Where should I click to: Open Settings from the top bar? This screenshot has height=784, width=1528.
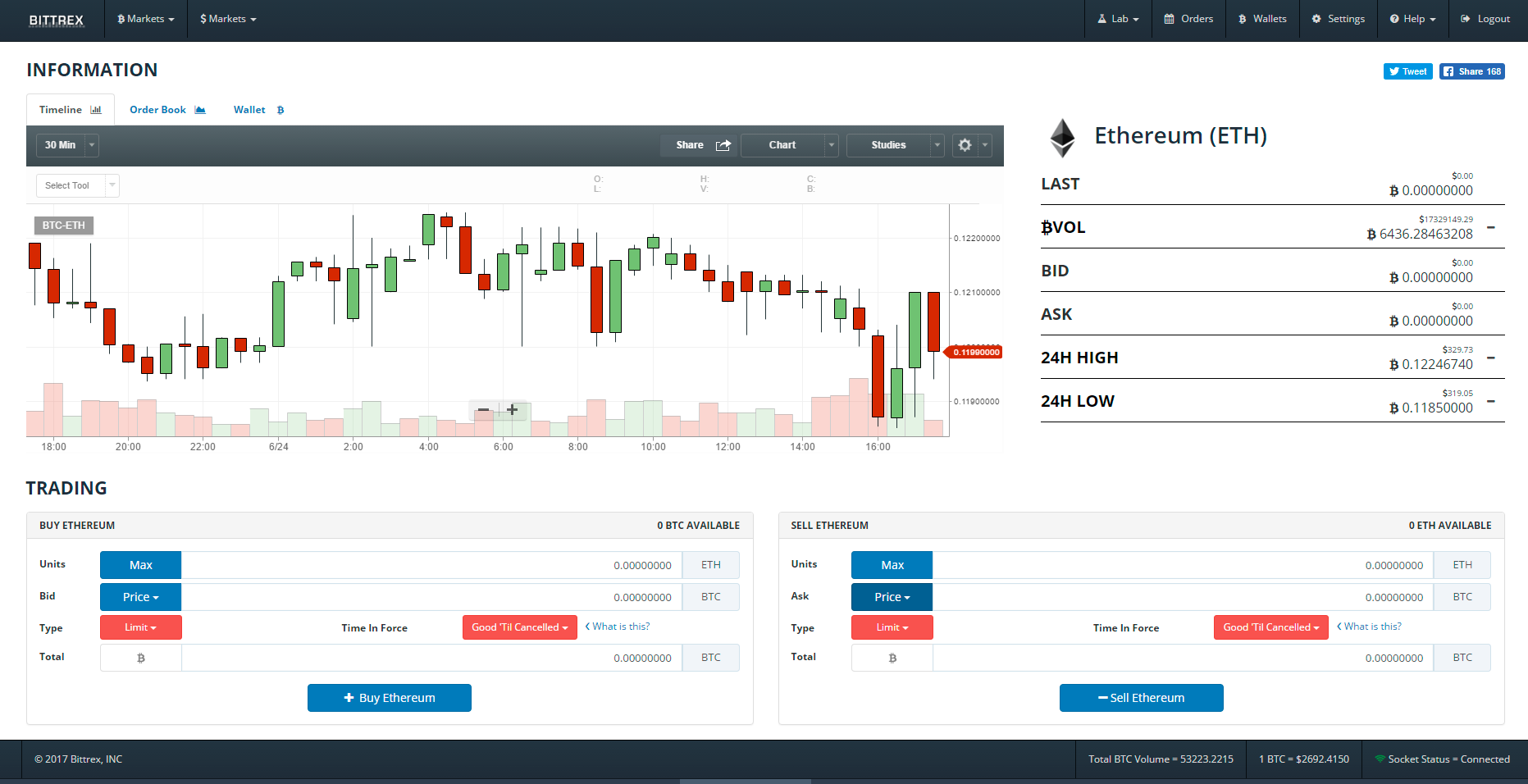1338,19
